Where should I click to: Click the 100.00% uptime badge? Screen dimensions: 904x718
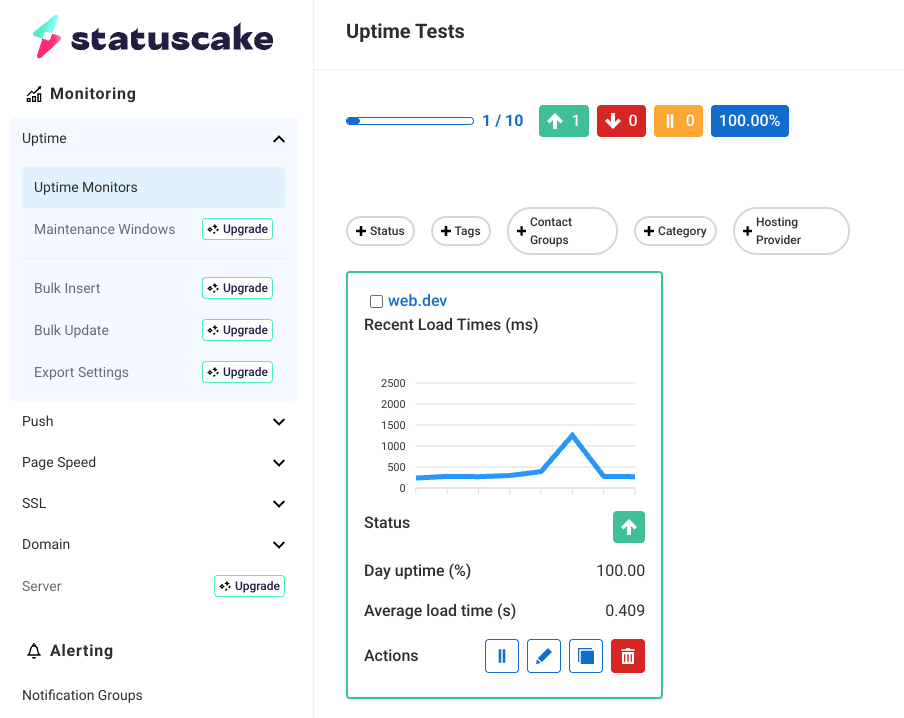[x=749, y=121]
